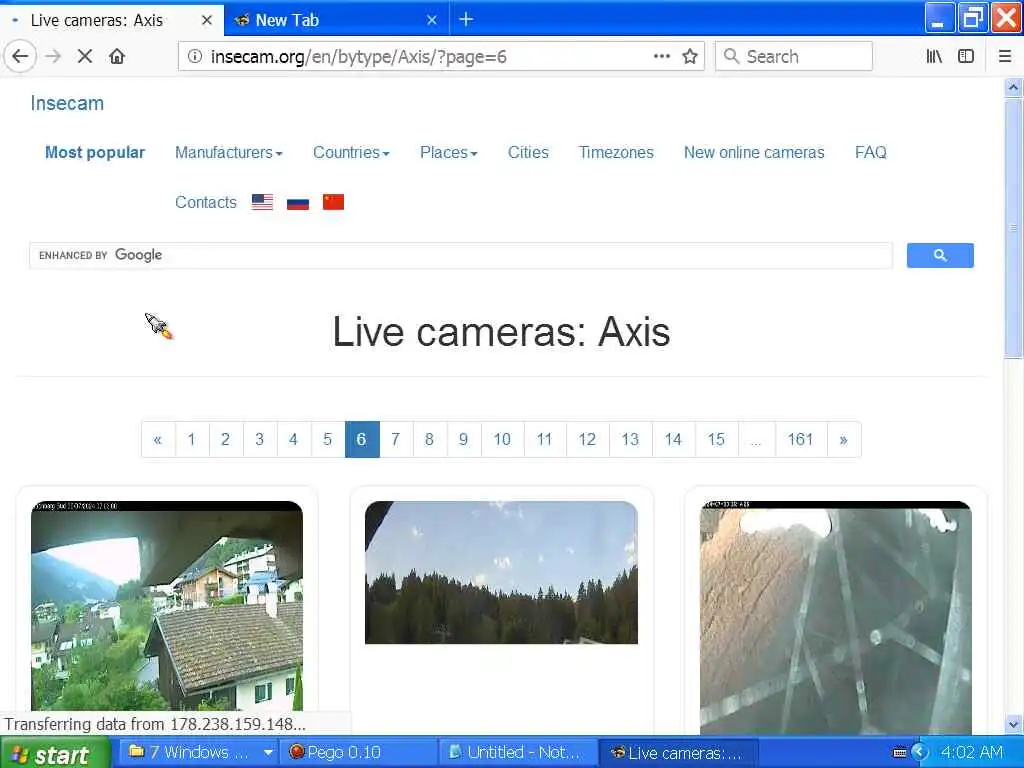Go to pagination page 2
The width and height of the screenshot is (1024, 768).
point(226,440)
